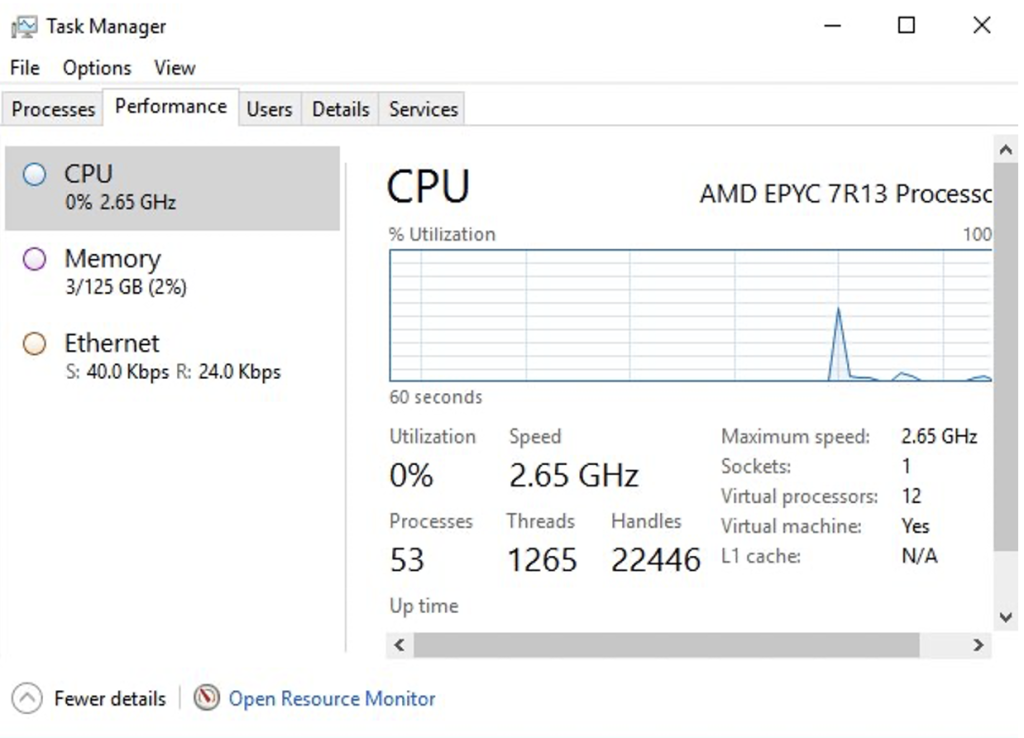Switch to the Processes tab
The height and width of the screenshot is (738, 1024).
[x=51, y=108]
